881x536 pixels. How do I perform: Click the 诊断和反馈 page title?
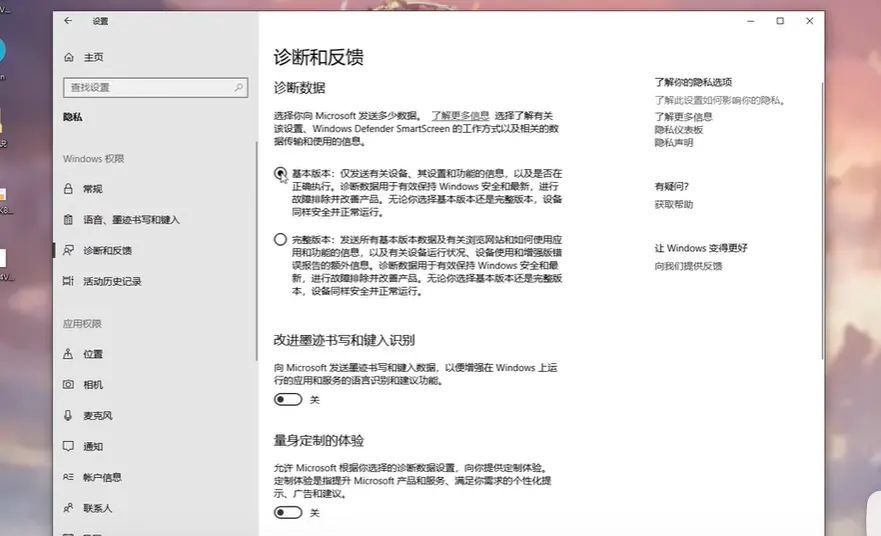(319, 57)
